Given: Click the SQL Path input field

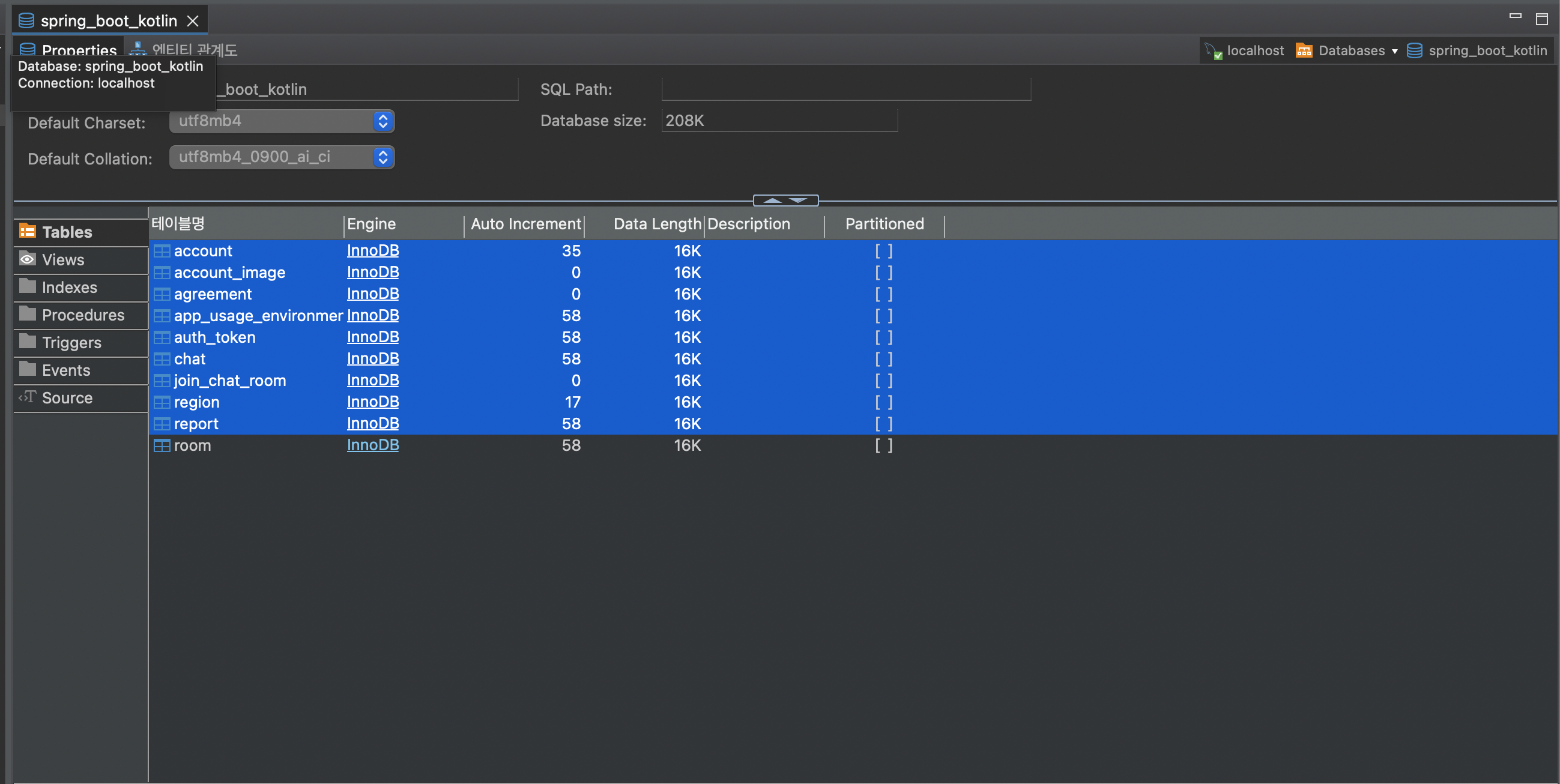Looking at the screenshot, I should pyautogui.click(x=845, y=89).
